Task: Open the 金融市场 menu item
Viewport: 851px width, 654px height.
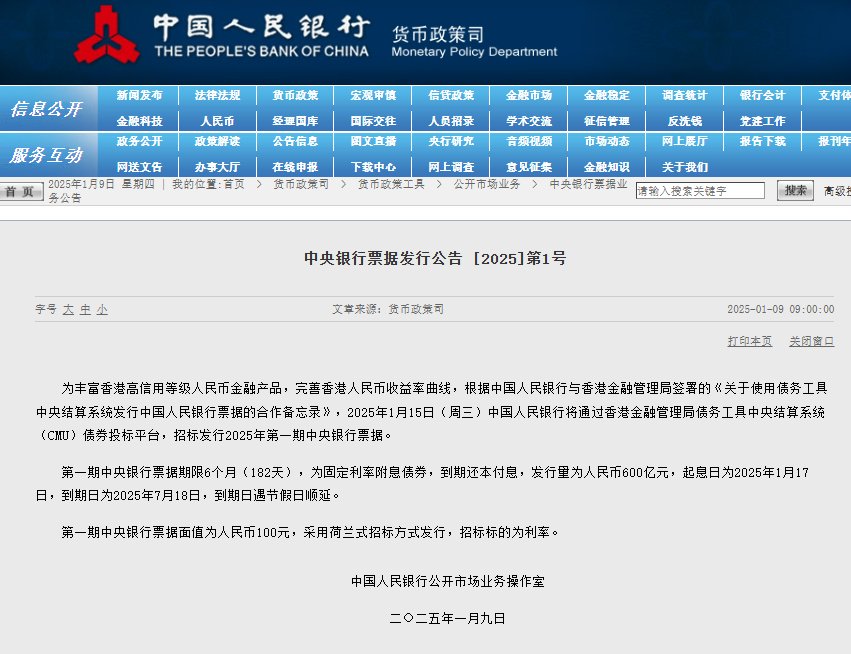Action: [x=529, y=96]
